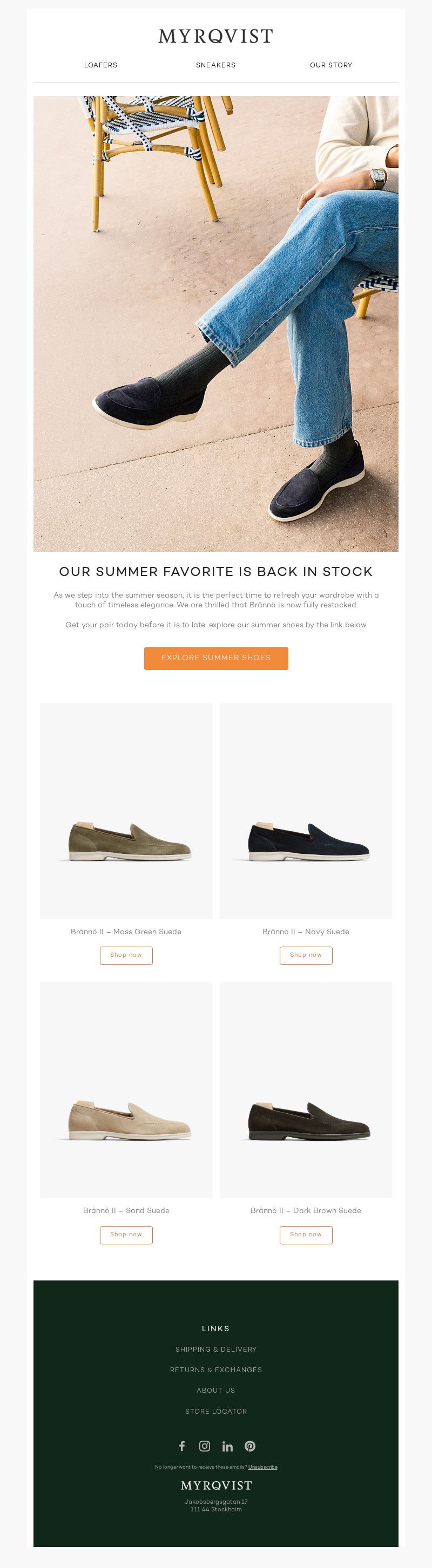
Task: Visit the Store Locator link
Action: click(215, 1412)
